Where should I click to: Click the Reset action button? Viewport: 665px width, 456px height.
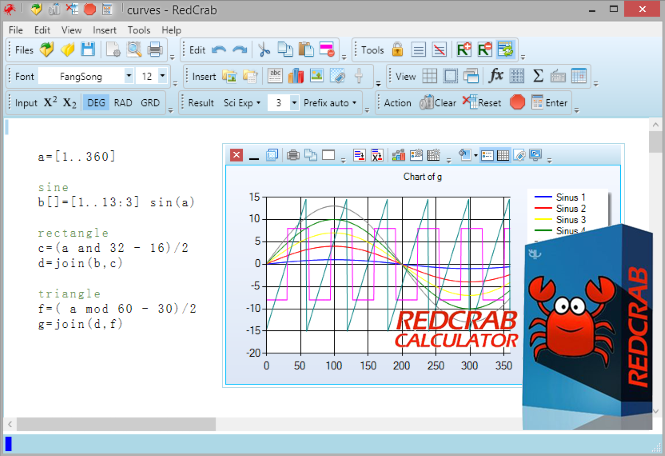(482, 102)
